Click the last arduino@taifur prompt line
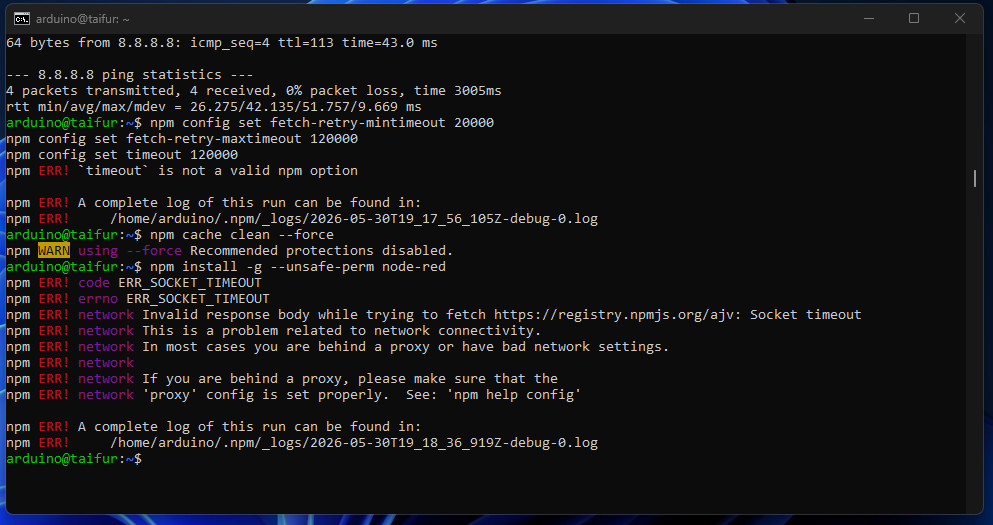The width and height of the screenshot is (993, 525). pyautogui.click(x=74, y=459)
